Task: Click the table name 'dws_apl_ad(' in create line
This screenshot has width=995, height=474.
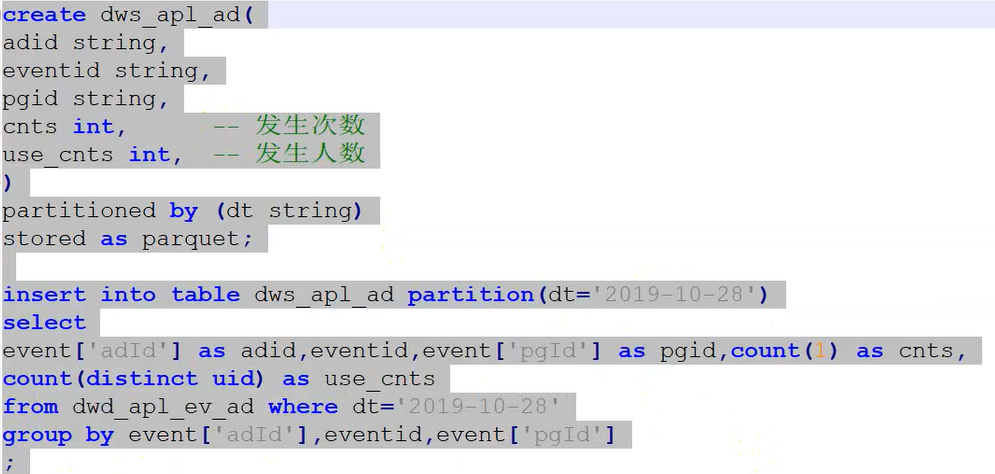Action: 177,15
